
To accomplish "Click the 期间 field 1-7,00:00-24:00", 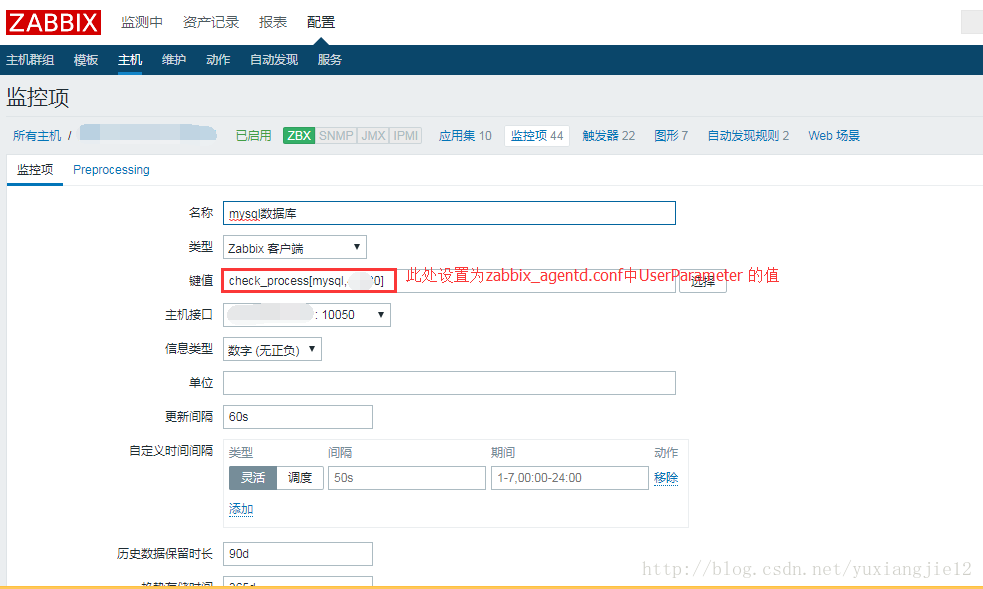I will coord(570,478).
